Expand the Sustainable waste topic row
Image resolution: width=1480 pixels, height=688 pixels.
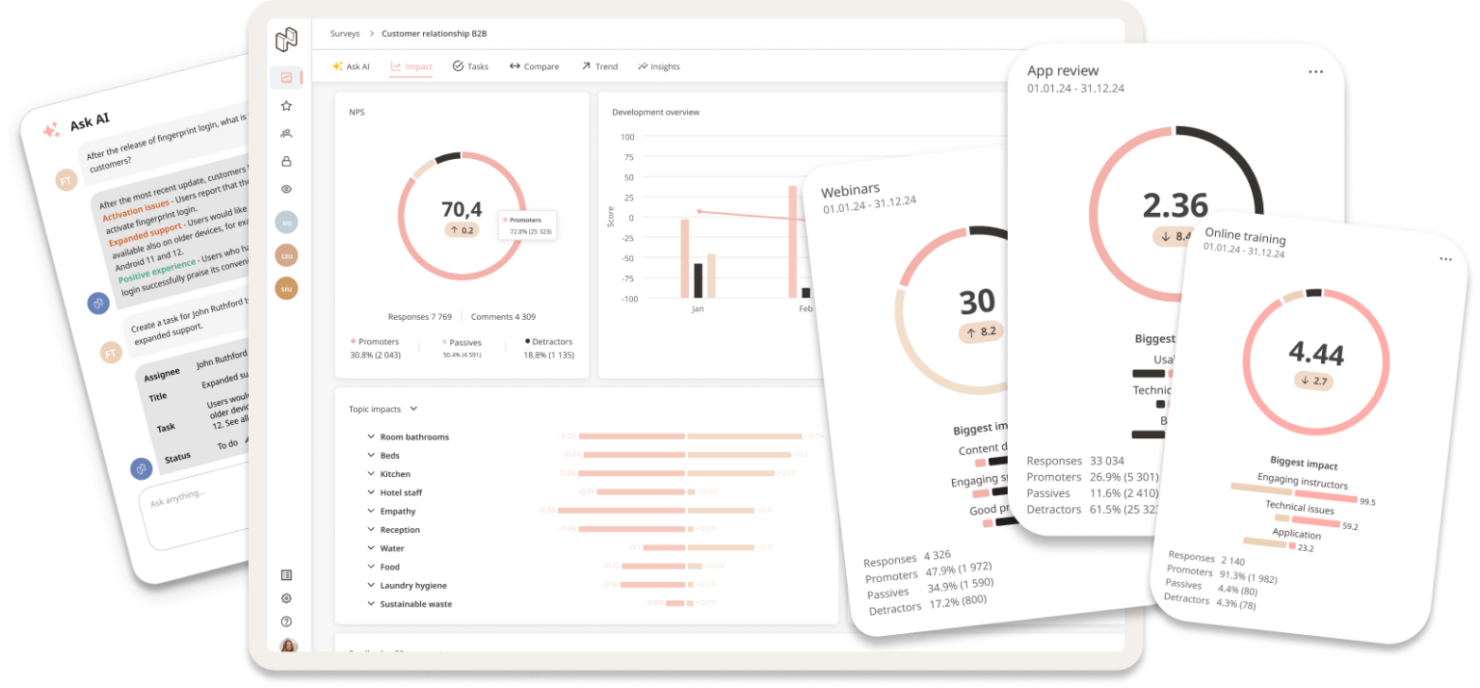(370, 604)
